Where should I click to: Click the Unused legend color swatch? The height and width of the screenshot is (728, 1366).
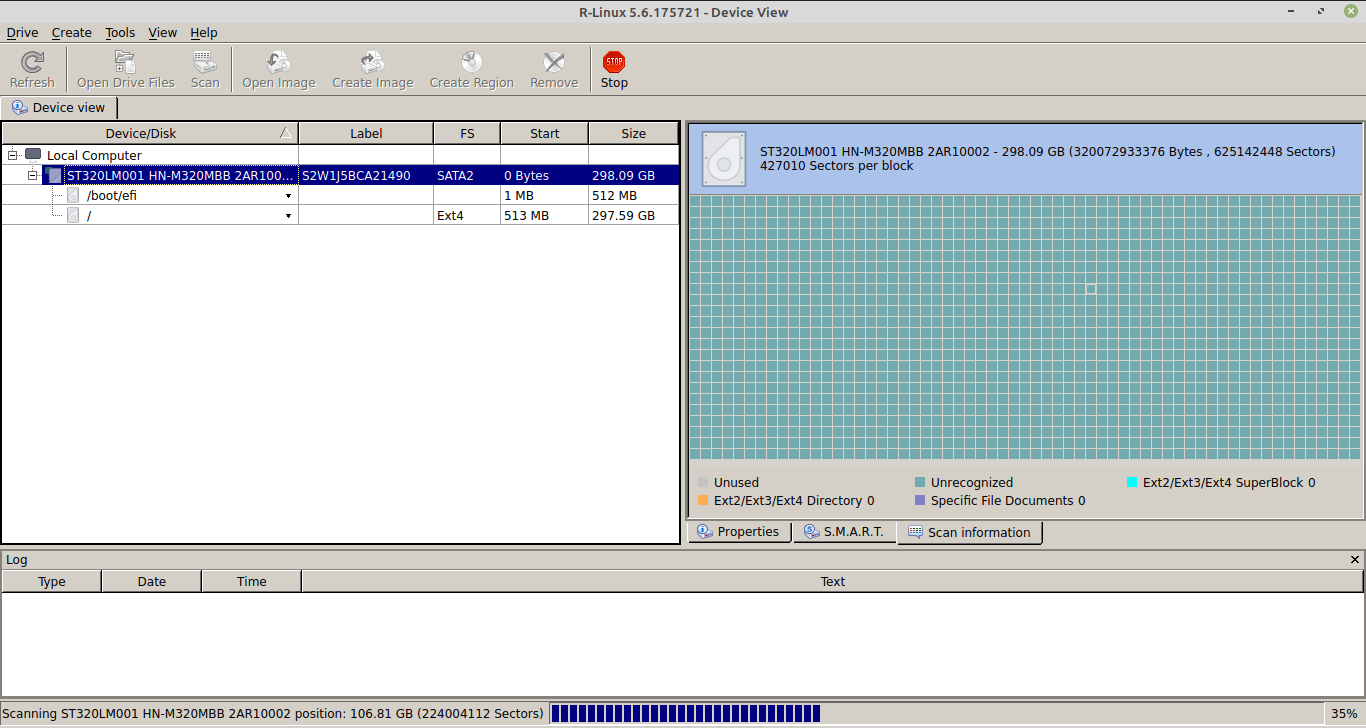click(x=703, y=482)
